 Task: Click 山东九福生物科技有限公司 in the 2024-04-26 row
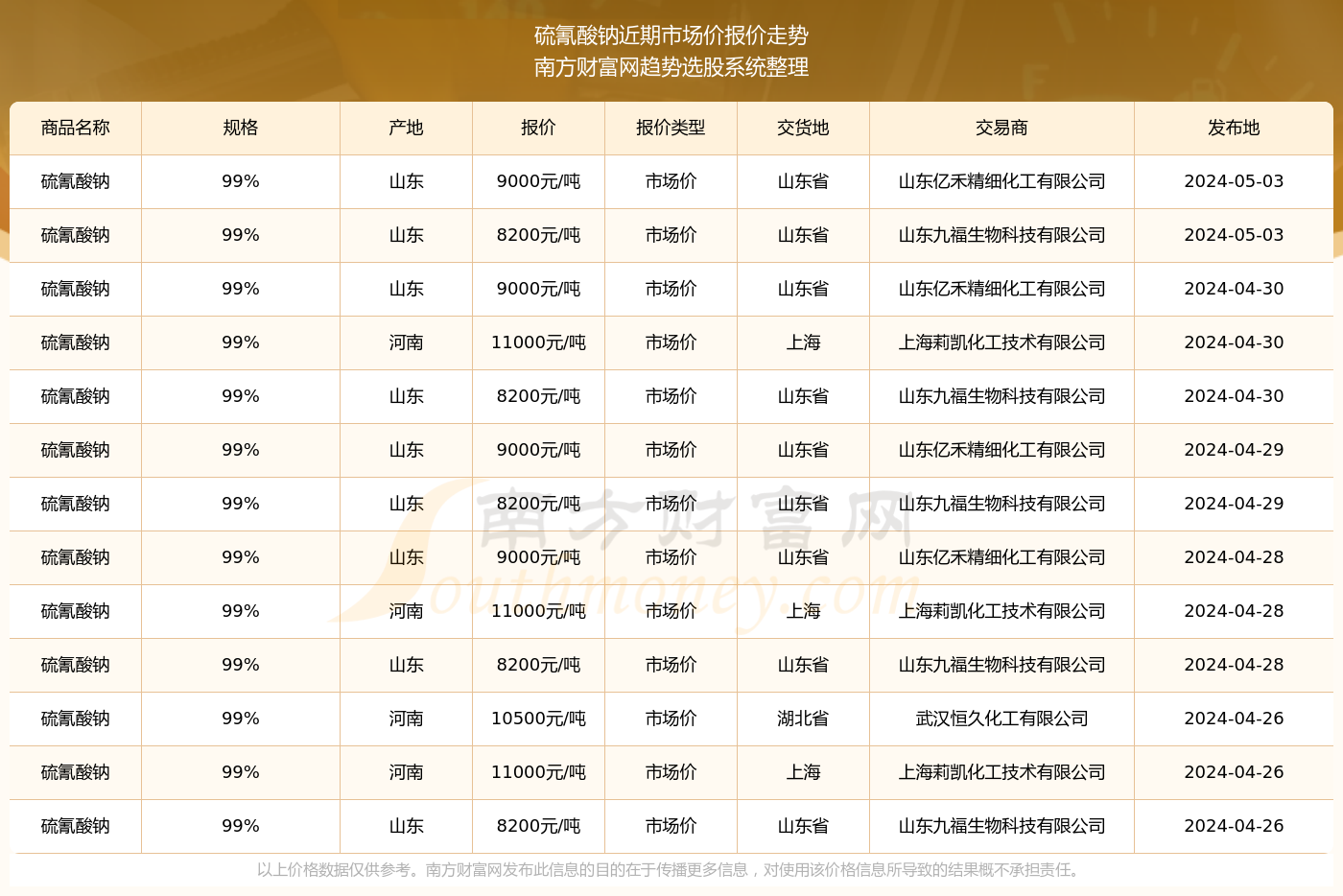(x=1002, y=826)
